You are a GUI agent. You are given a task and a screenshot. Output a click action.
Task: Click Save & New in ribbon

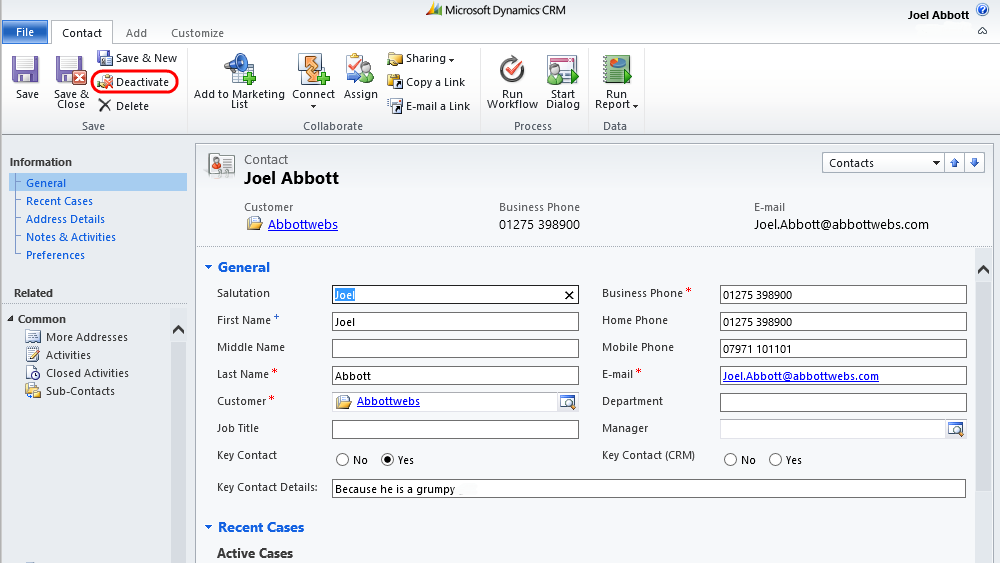point(137,58)
